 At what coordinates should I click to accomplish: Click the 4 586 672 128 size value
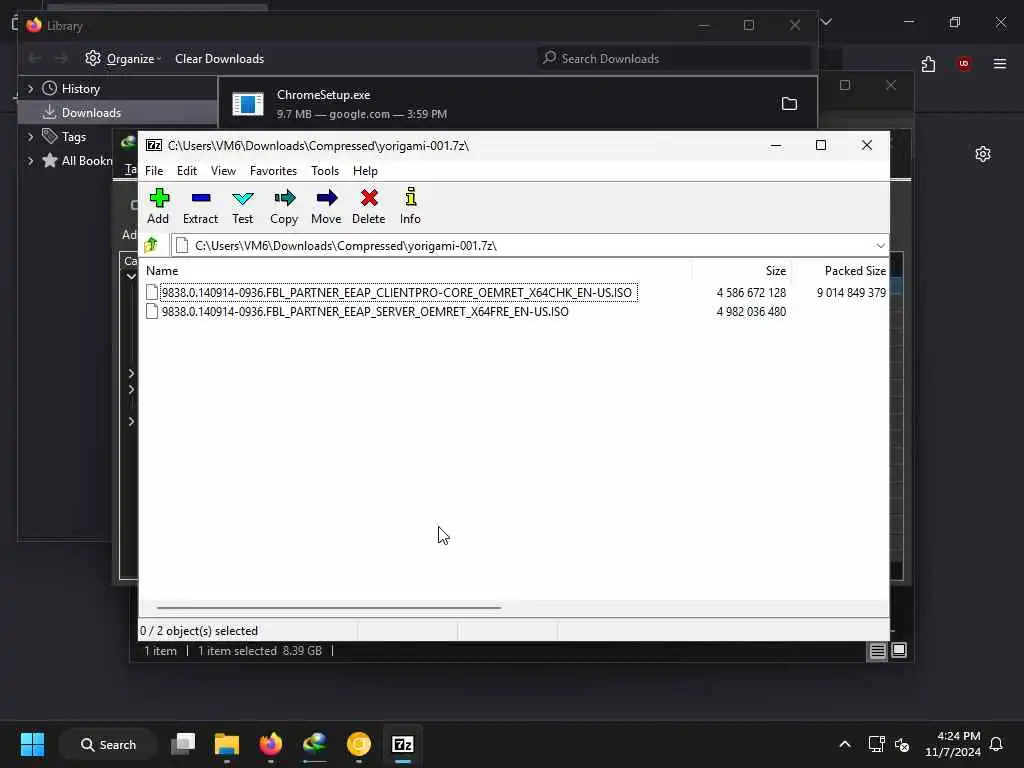click(x=751, y=293)
